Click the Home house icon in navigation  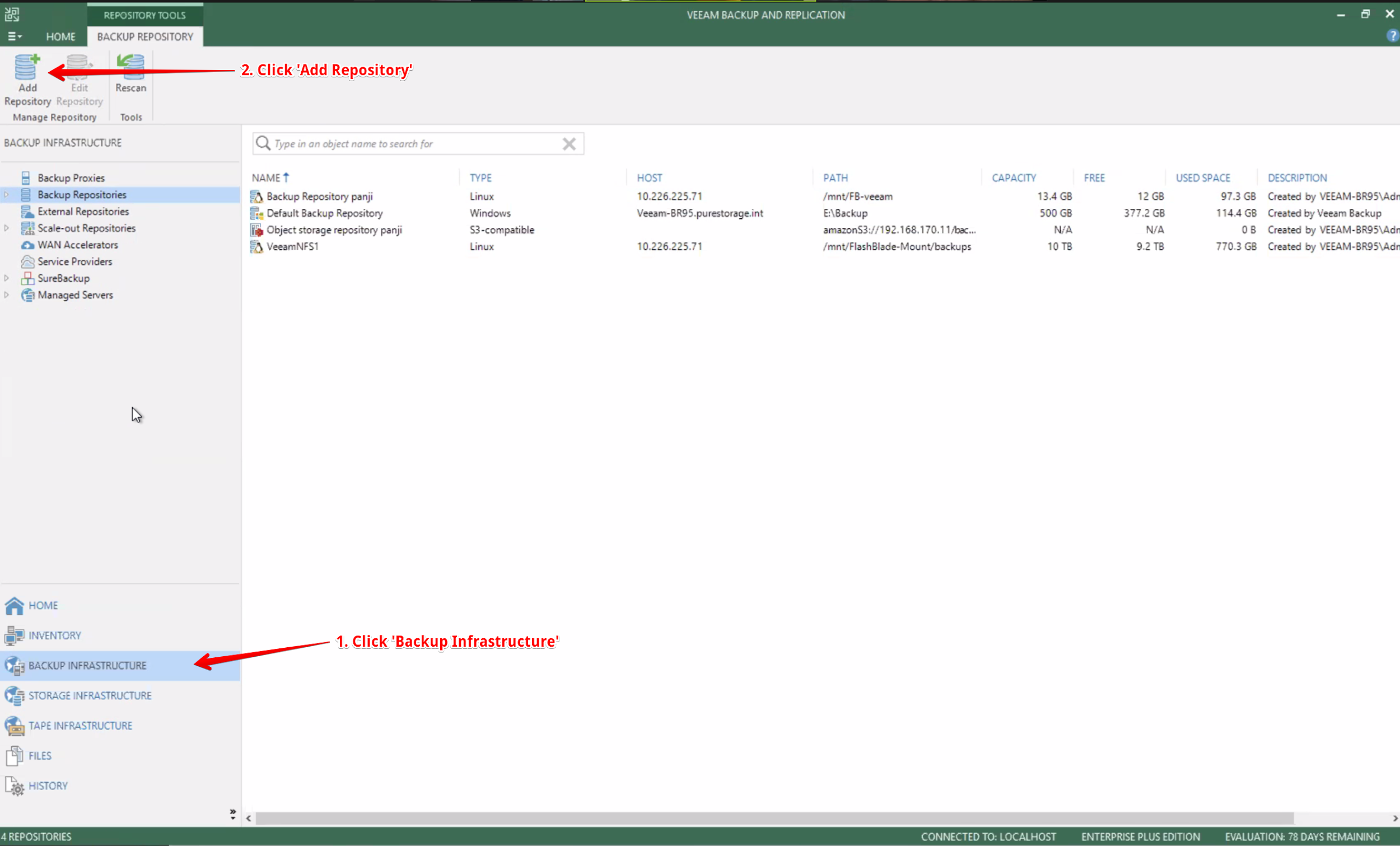pos(14,606)
